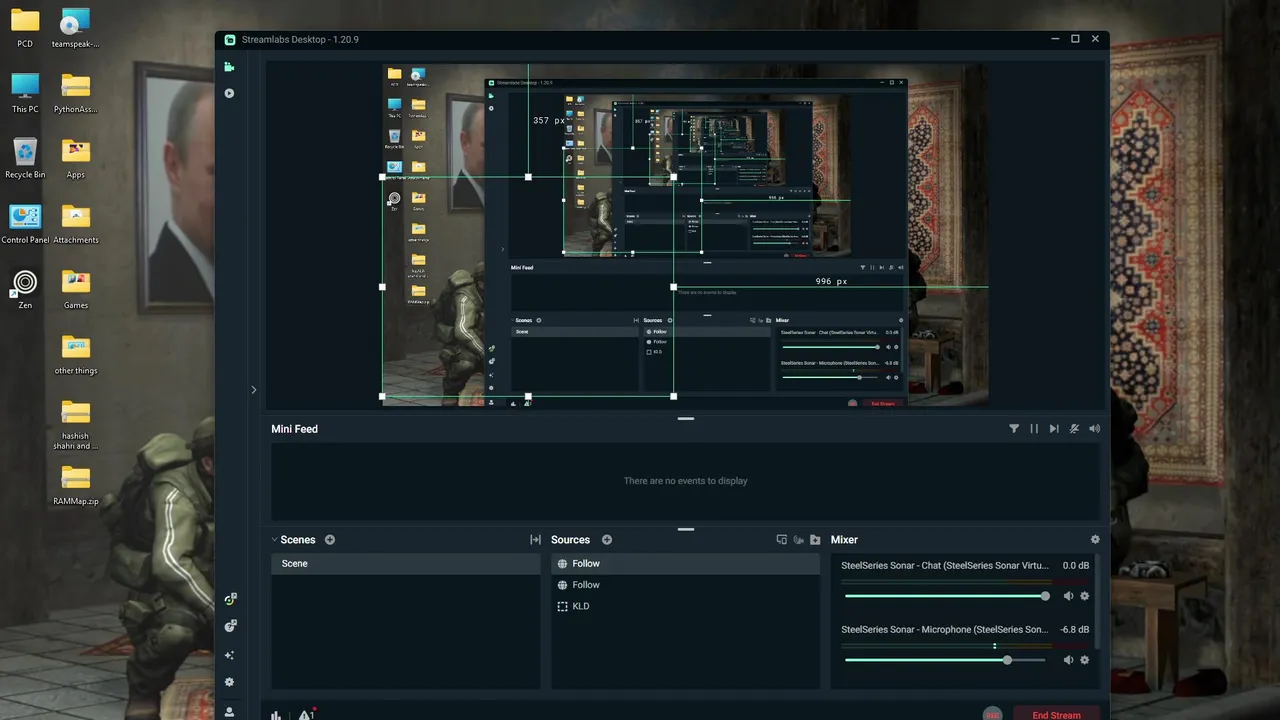Select the Apps folder on desktop
The height and width of the screenshot is (720, 1280).
tap(76, 158)
